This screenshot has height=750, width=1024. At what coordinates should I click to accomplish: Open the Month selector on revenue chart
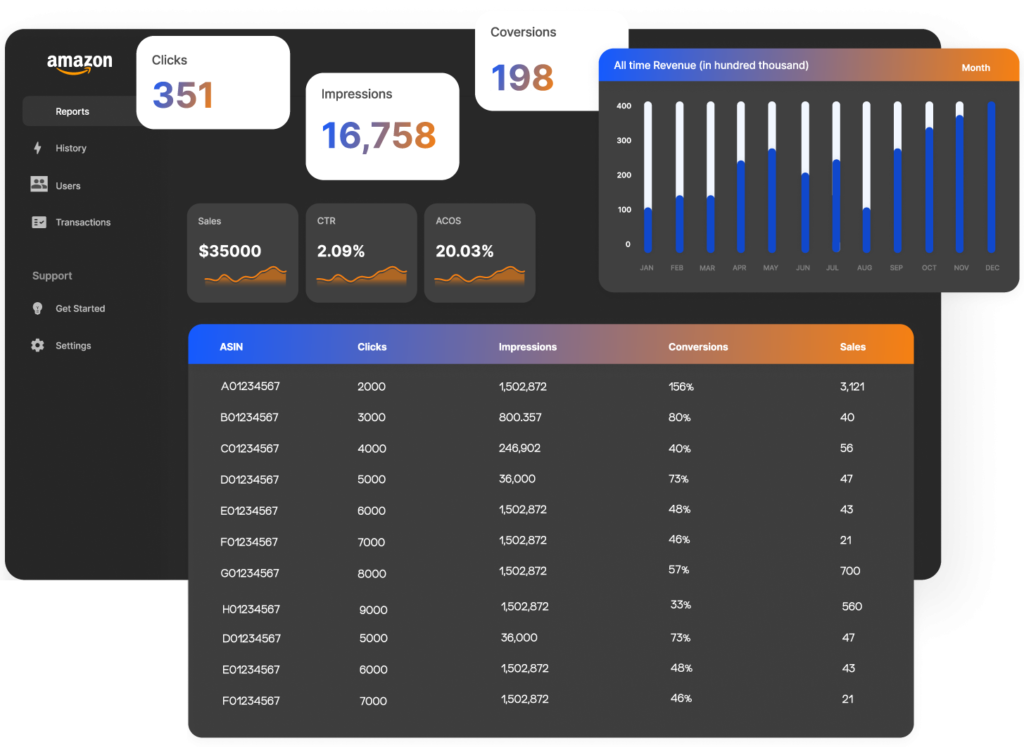pyautogui.click(x=975, y=68)
